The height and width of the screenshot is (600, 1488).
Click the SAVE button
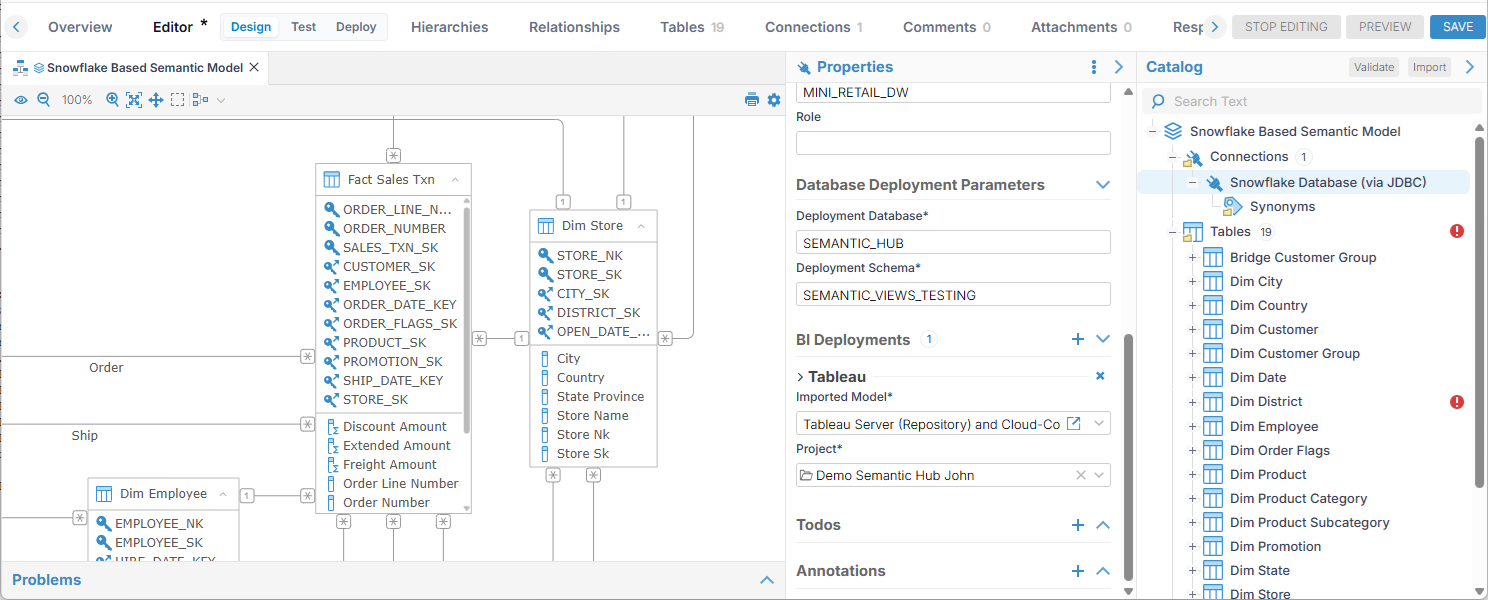tap(1457, 27)
